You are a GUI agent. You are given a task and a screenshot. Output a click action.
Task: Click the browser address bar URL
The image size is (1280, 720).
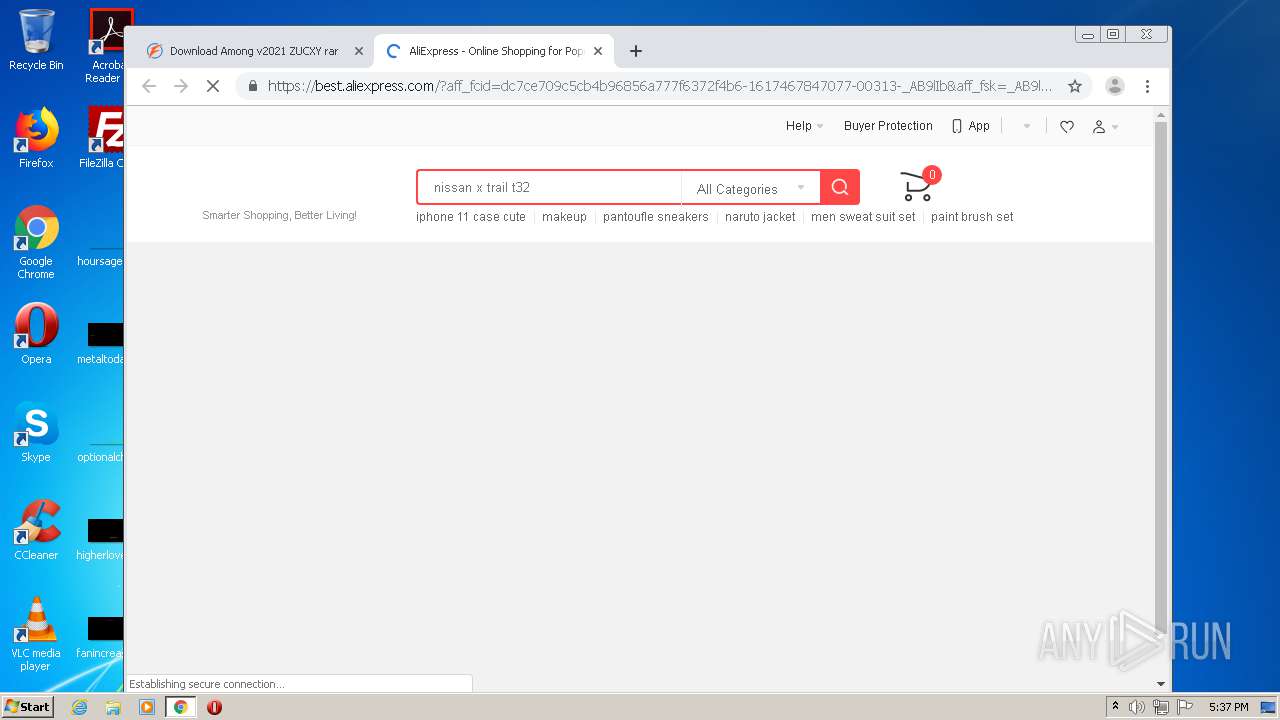point(660,86)
